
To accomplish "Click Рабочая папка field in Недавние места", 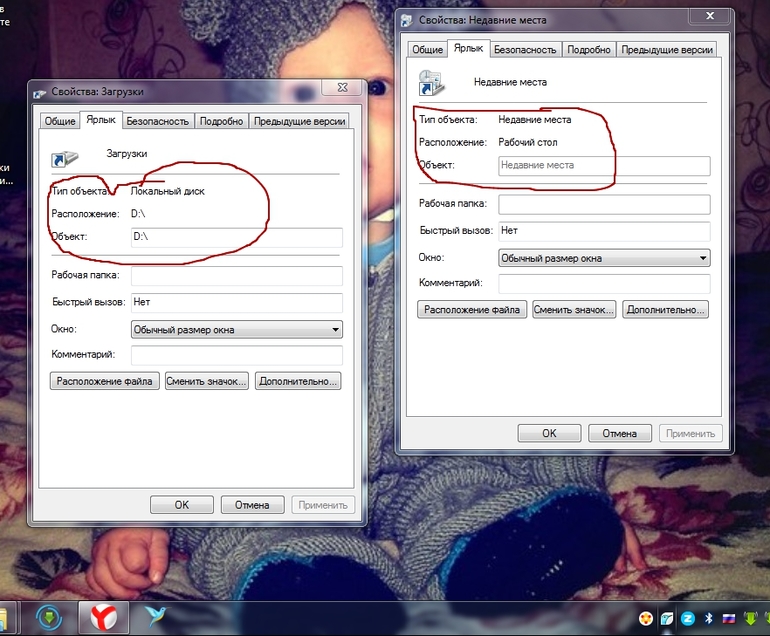I will click(x=604, y=204).
